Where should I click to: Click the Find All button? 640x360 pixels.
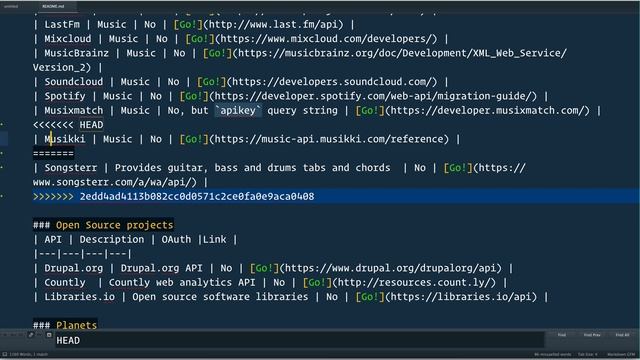pyautogui.click(x=622, y=335)
